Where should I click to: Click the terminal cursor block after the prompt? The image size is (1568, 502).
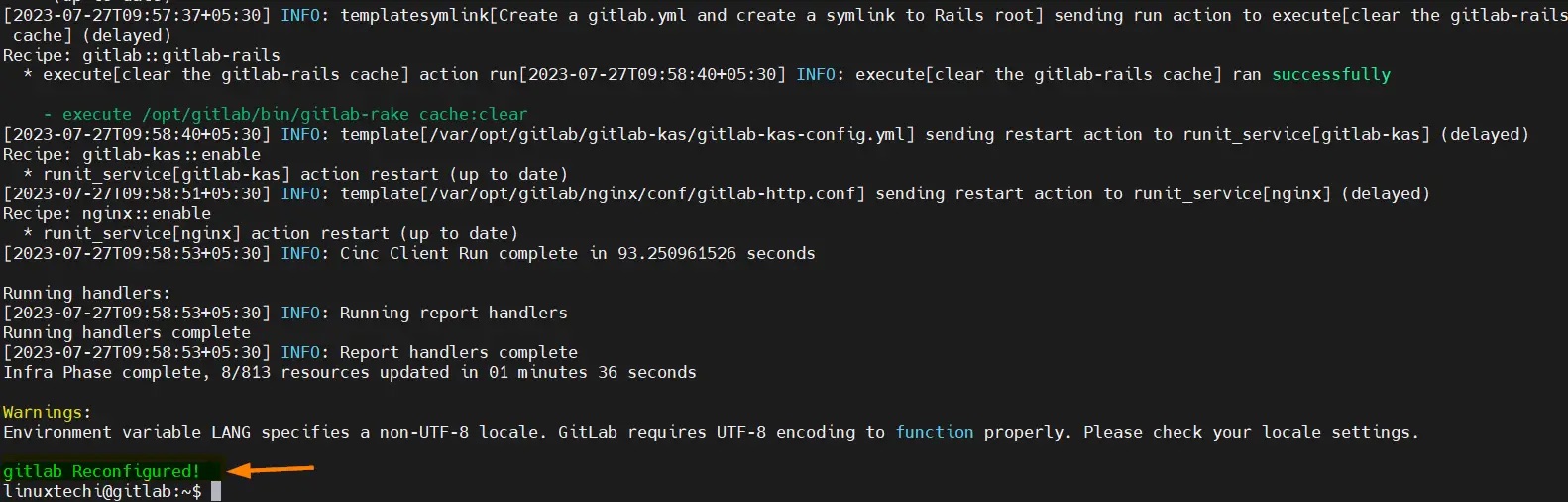(216, 491)
